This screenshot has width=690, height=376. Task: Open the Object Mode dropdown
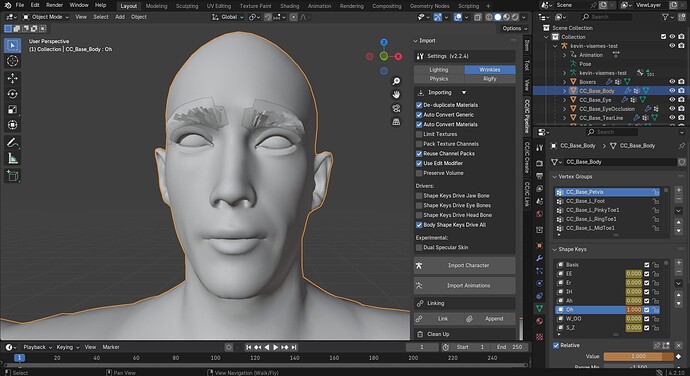point(46,17)
